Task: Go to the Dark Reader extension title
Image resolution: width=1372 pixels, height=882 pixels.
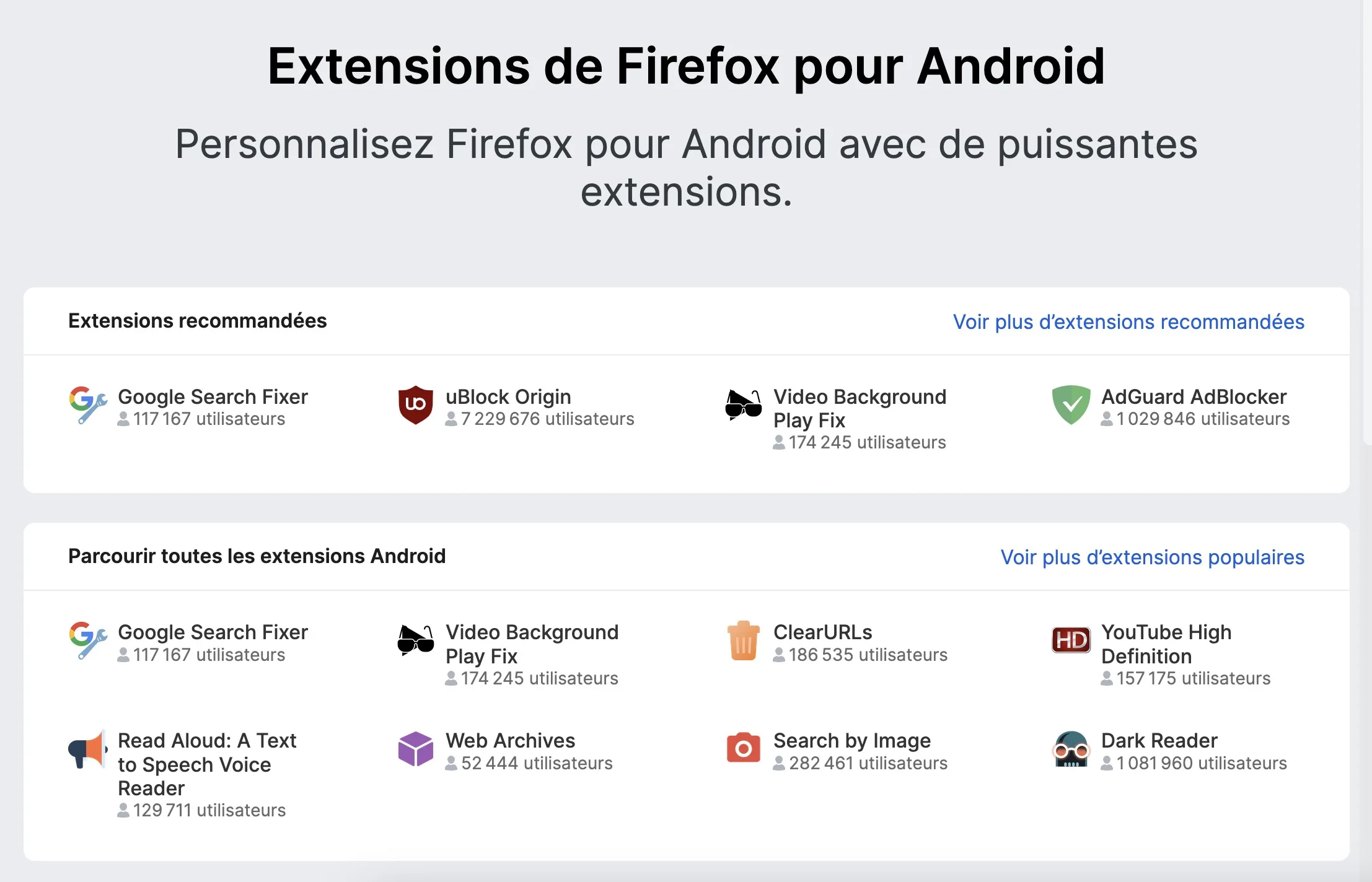Action: 1159,741
